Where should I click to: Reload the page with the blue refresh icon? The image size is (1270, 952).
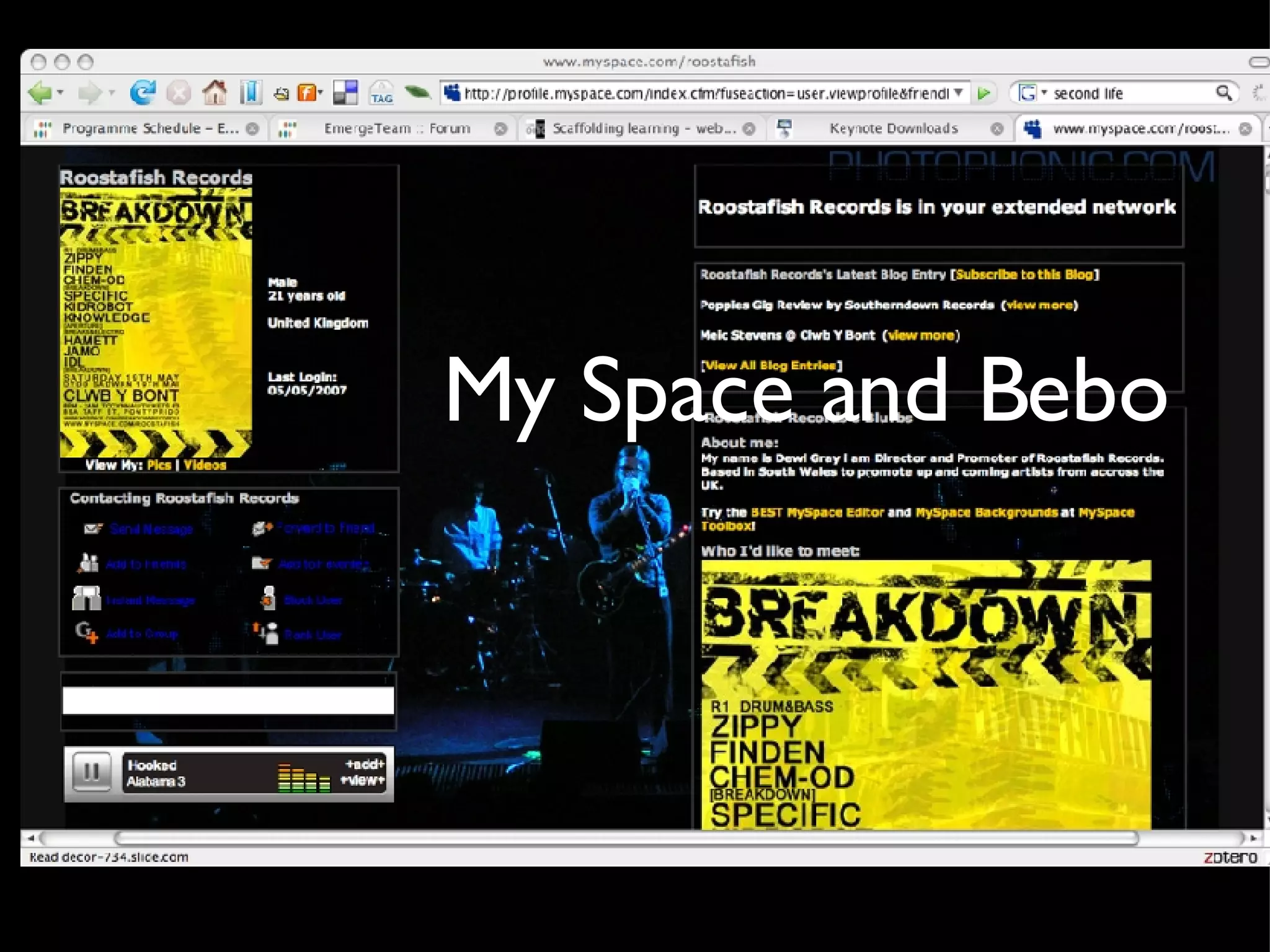click(x=143, y=93)
